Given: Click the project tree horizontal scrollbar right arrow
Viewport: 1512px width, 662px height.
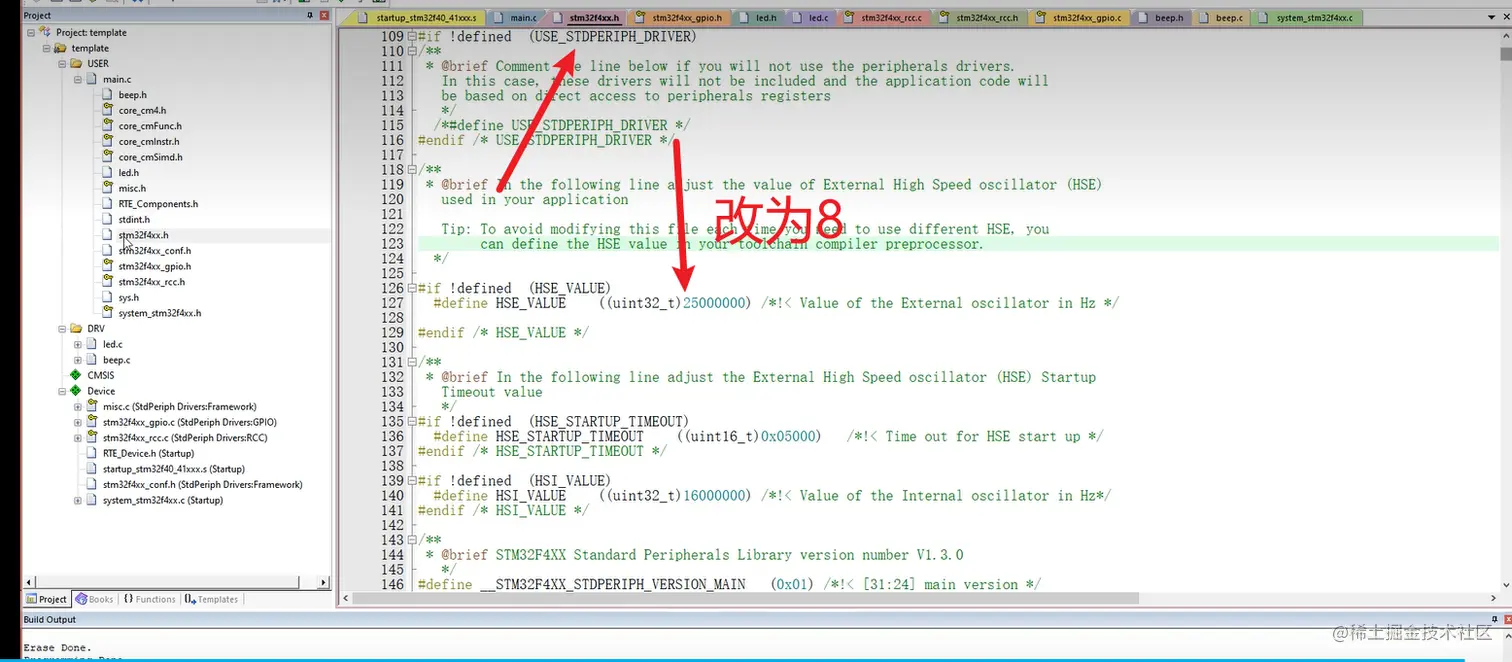Looking at the screenshot, I should pos(323,582).
